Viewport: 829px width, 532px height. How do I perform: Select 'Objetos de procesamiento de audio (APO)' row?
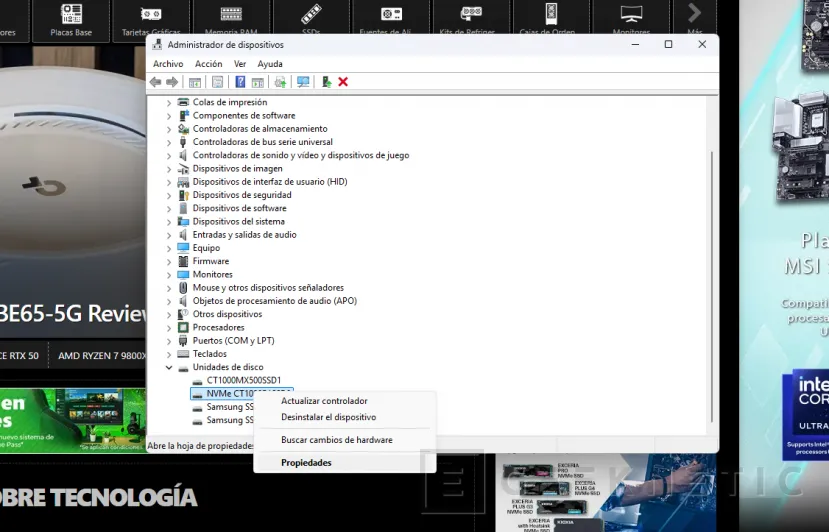(274, 301)
